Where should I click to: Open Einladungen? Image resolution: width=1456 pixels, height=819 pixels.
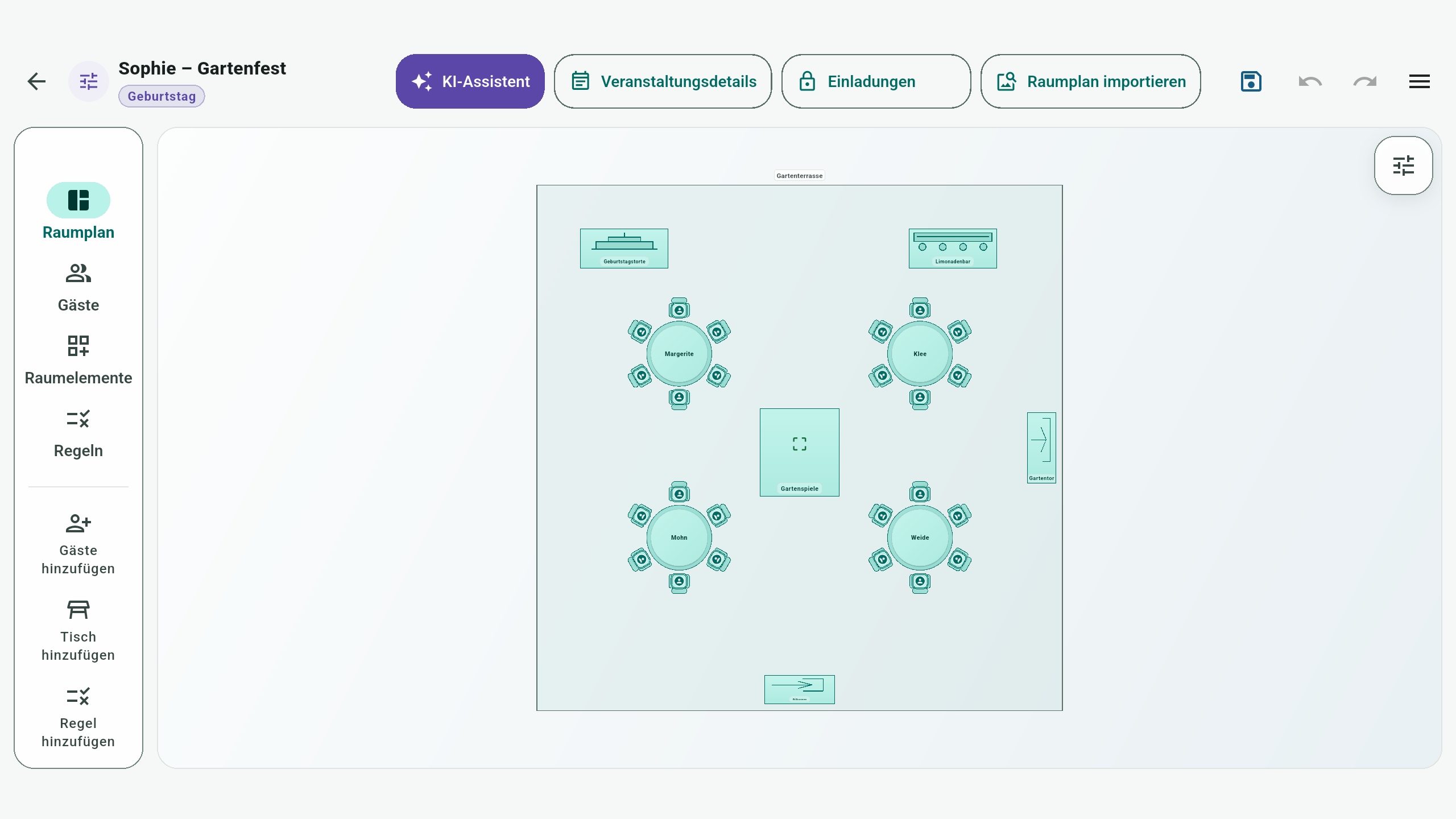876,81
